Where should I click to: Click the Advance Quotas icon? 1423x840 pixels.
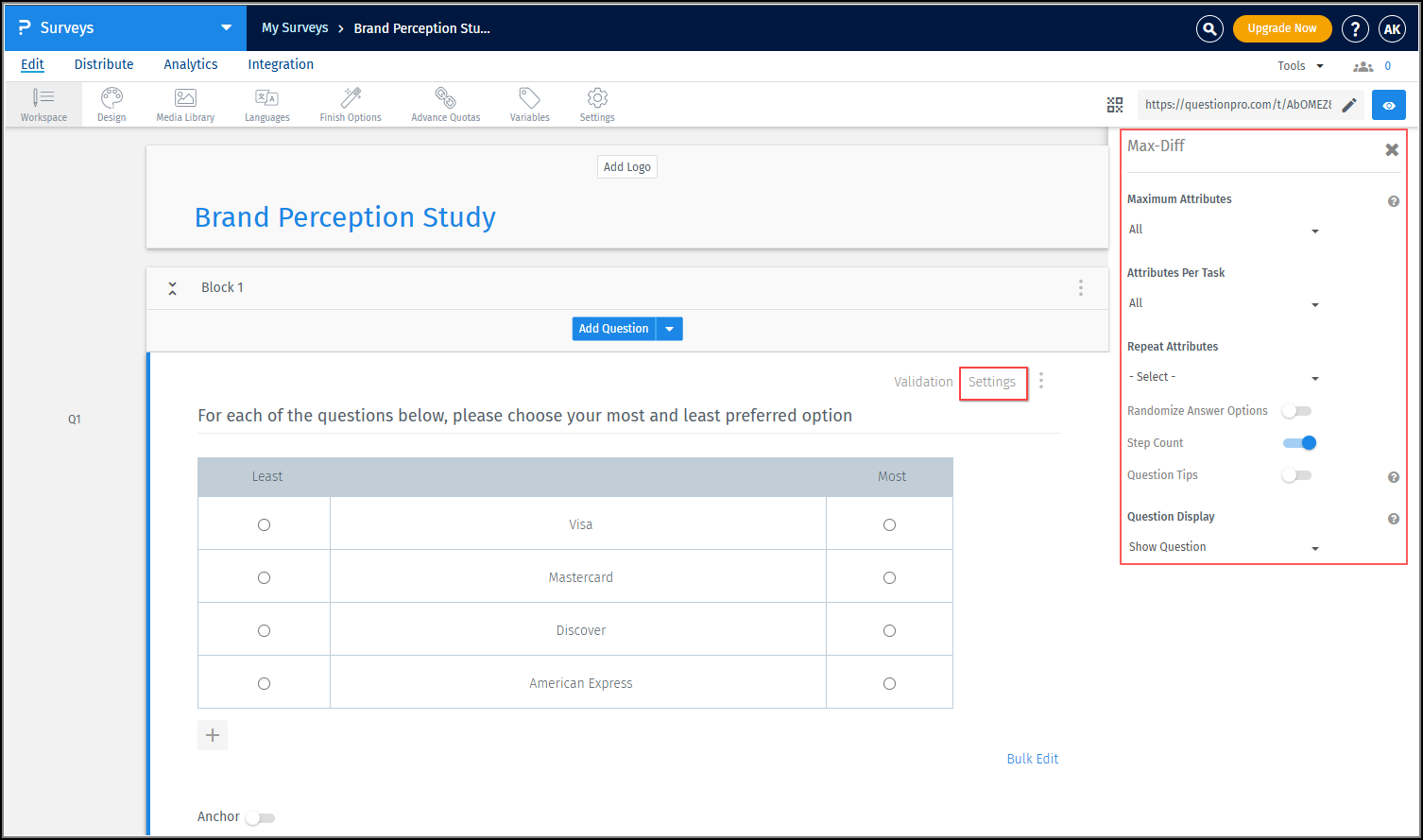[445, 104]
